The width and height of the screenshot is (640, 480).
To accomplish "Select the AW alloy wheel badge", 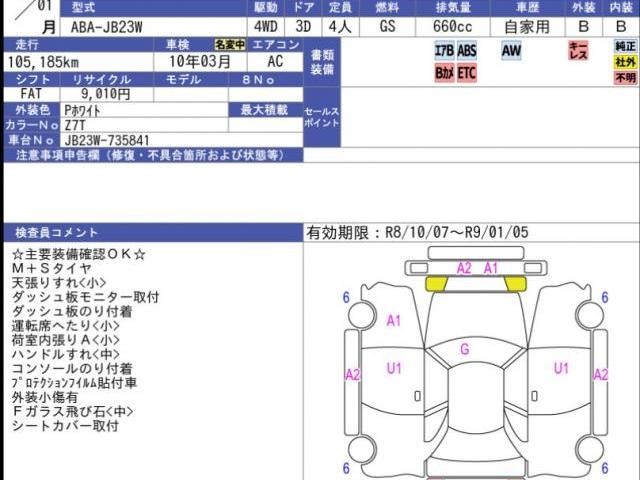I will click(x=511, y=51).
